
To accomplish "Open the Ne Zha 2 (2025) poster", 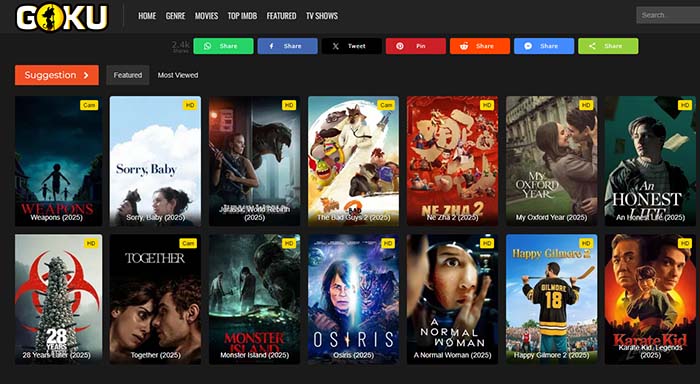I will (x=452, y=161).
